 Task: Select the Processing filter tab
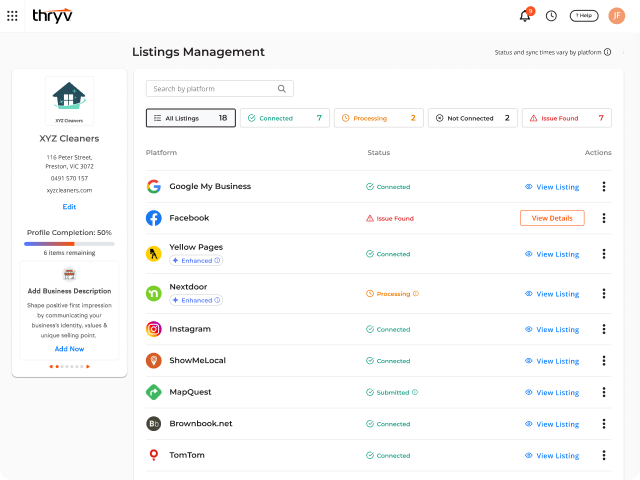point(379,118)
